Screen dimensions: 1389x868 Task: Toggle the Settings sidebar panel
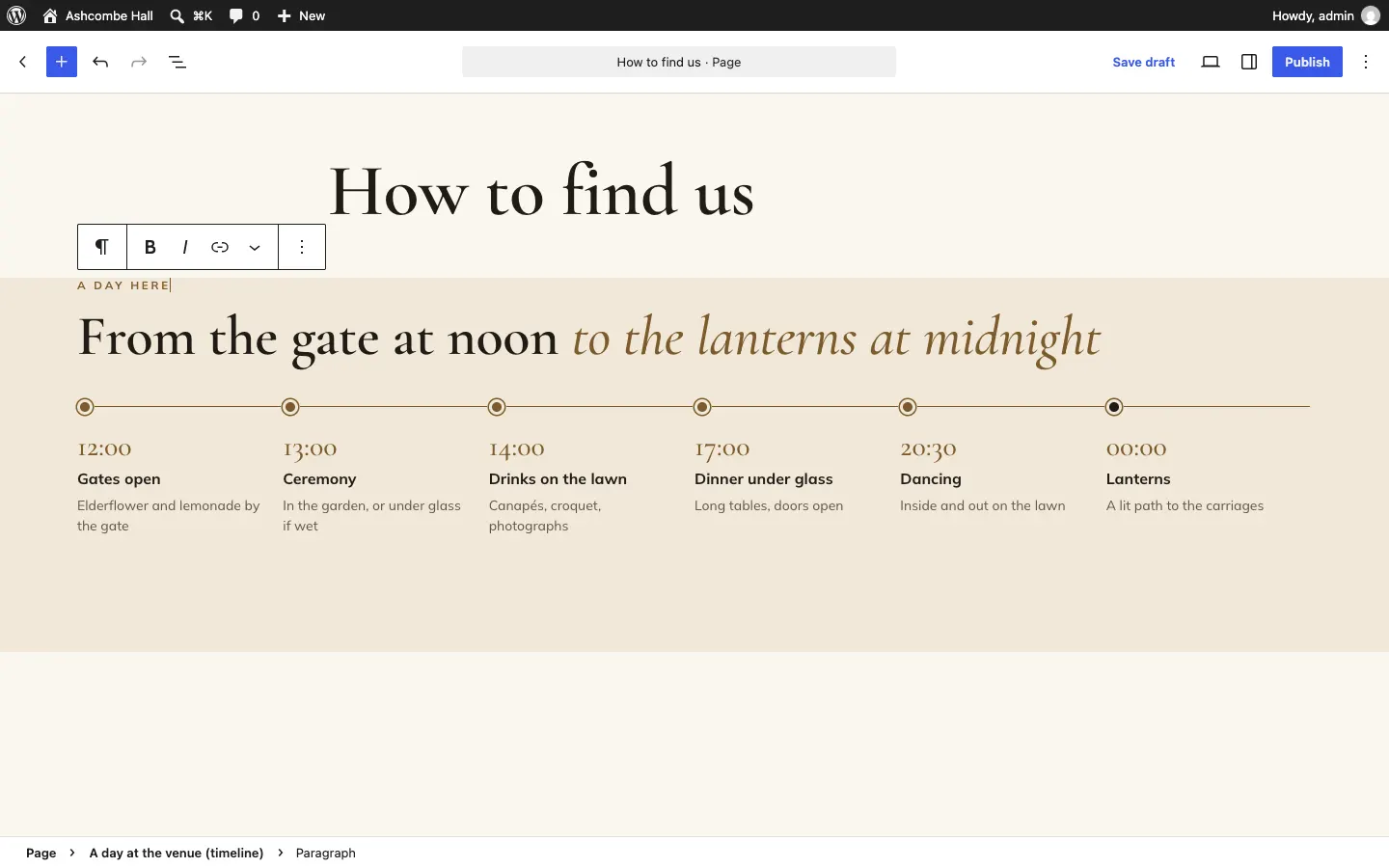[1249, 62]
